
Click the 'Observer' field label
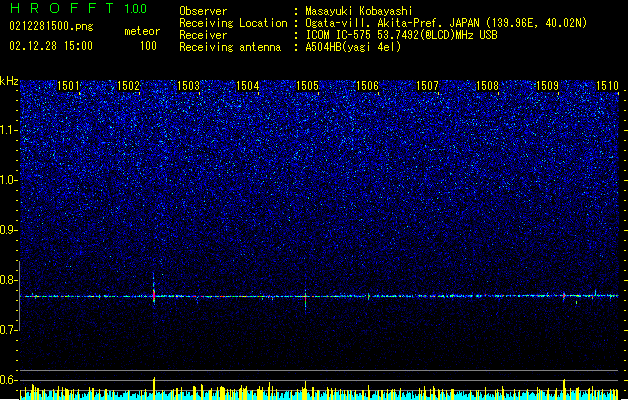[203, 11]
